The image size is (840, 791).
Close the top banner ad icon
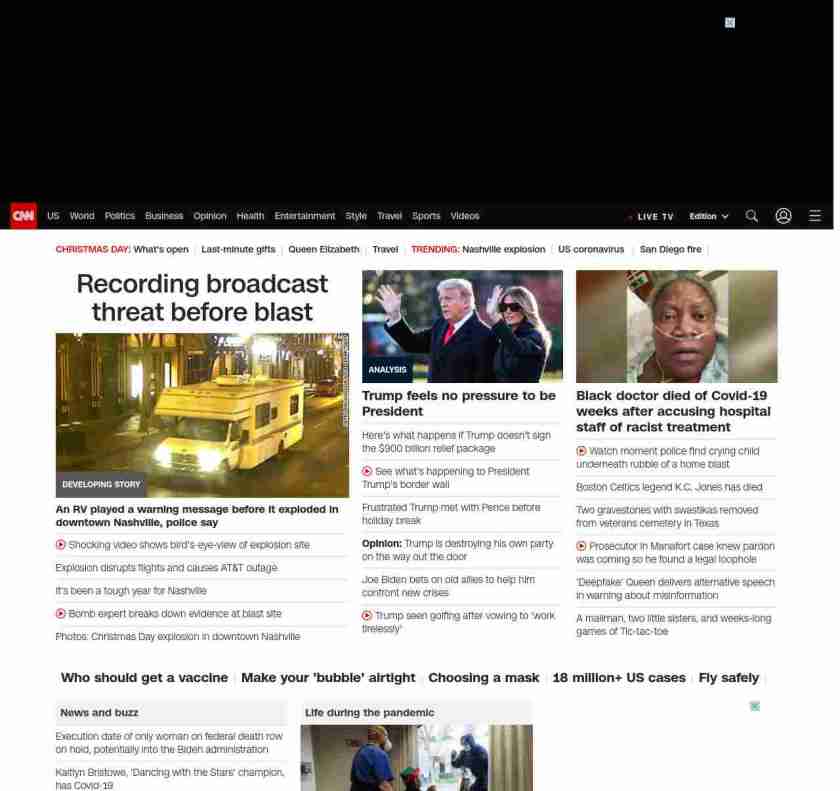tap(730, 23)
